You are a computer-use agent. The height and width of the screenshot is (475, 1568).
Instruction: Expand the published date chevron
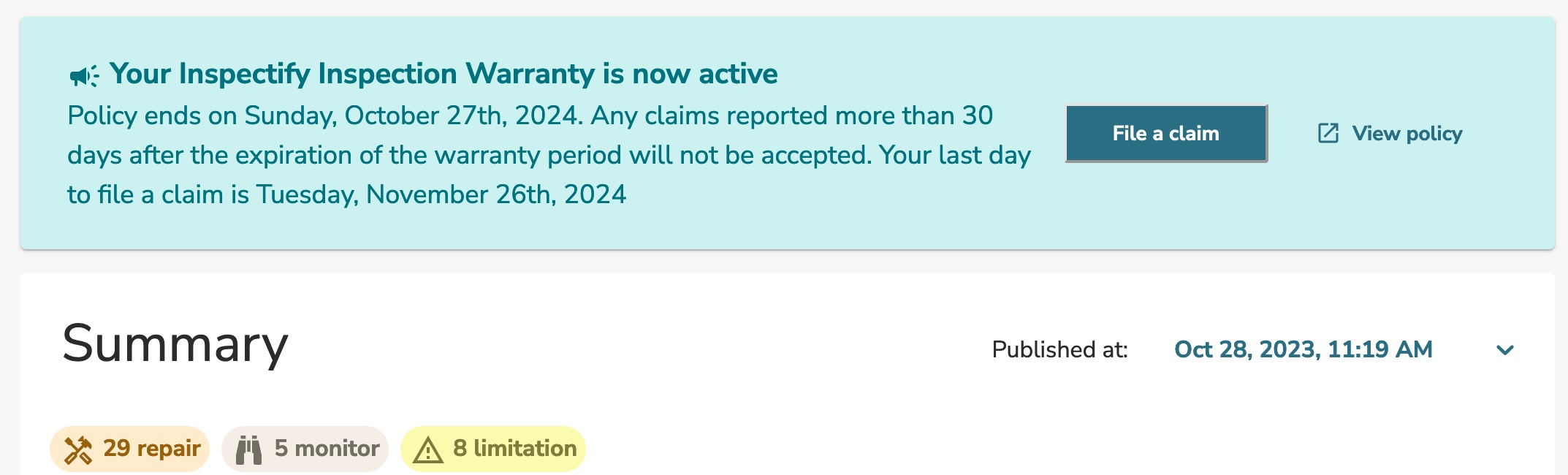click(1504, 350)
